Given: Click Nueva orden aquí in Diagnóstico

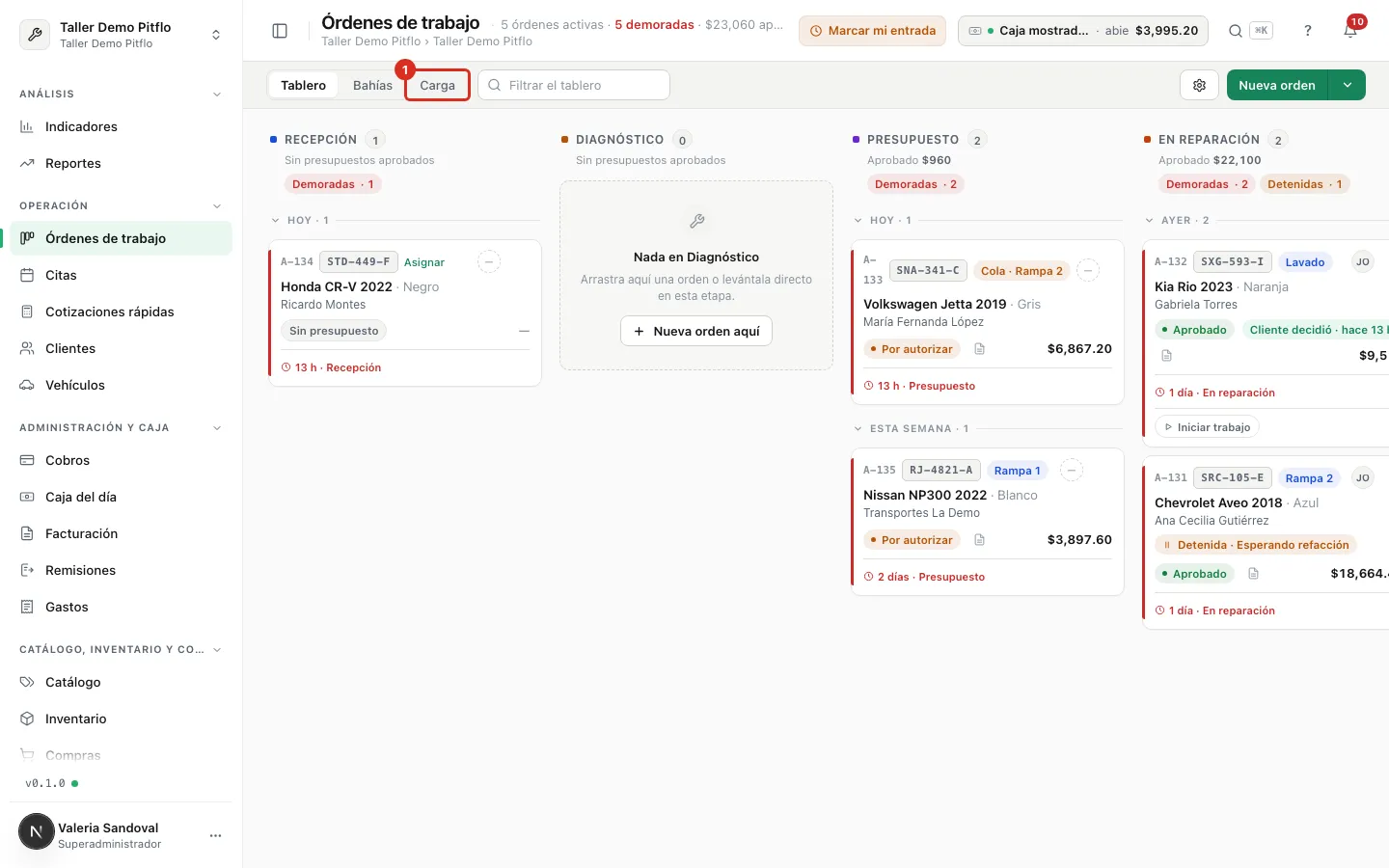Looking at the screenshot, I should (x=696, y=331).
